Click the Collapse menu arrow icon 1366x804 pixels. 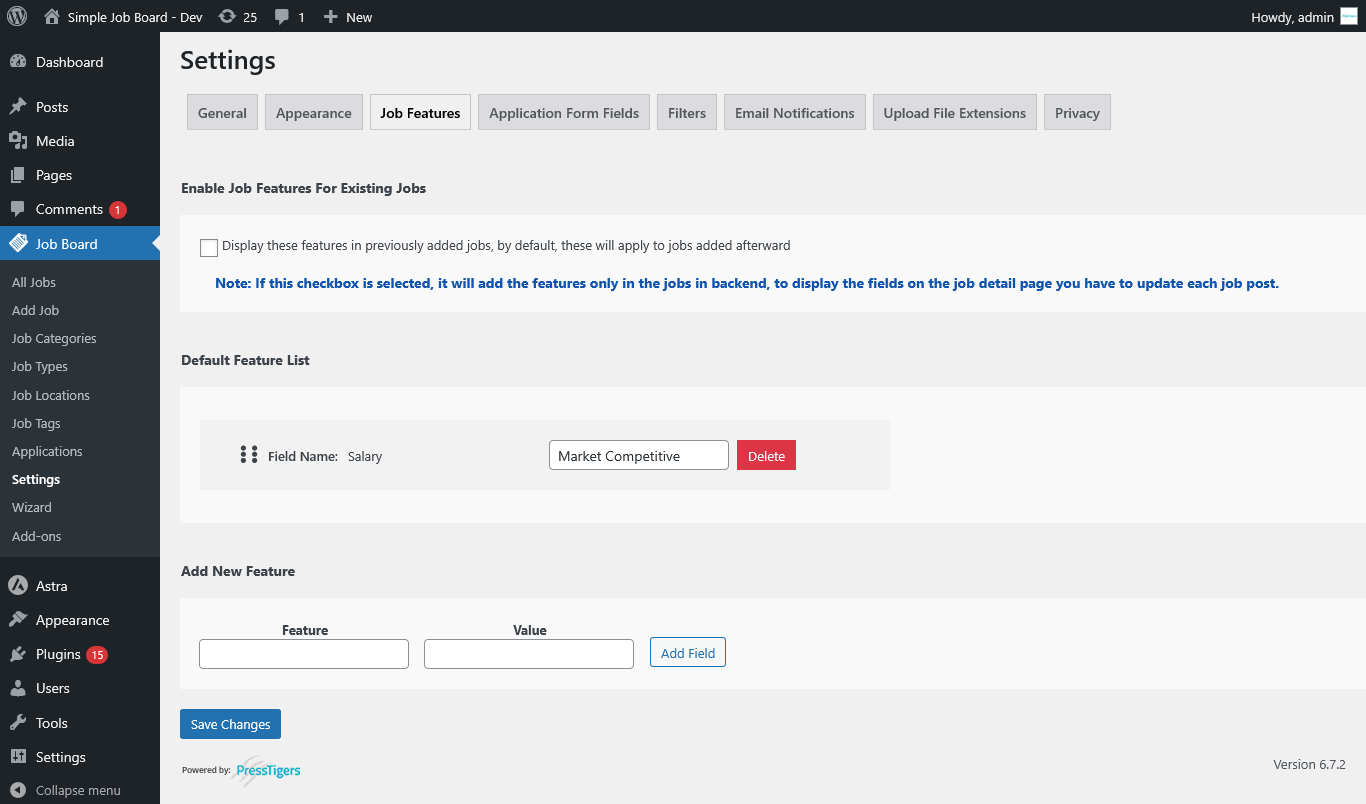17,790
